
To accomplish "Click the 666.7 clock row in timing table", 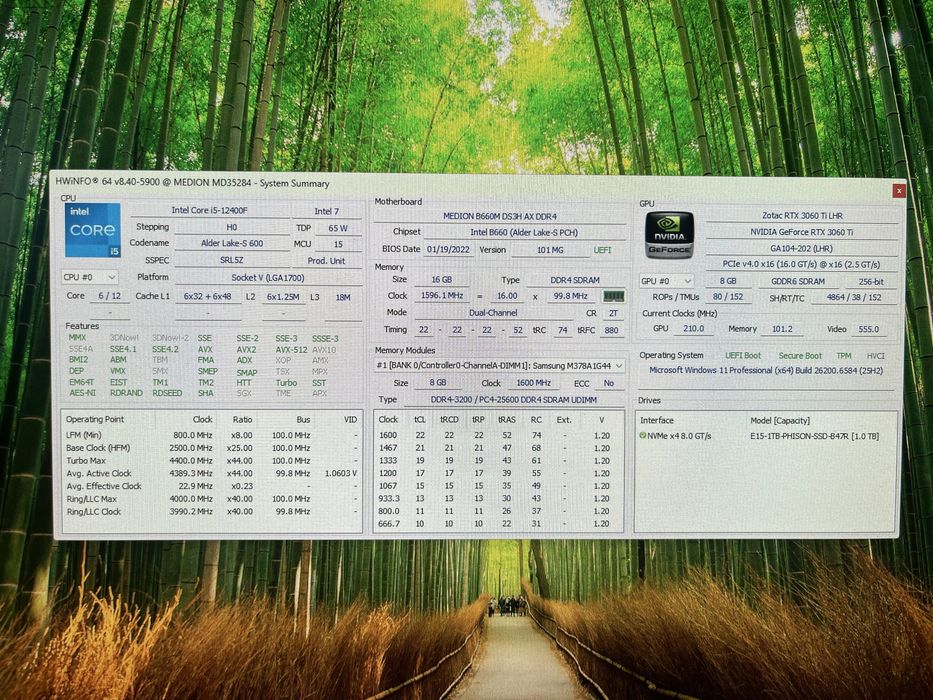I will click(499, 524).
